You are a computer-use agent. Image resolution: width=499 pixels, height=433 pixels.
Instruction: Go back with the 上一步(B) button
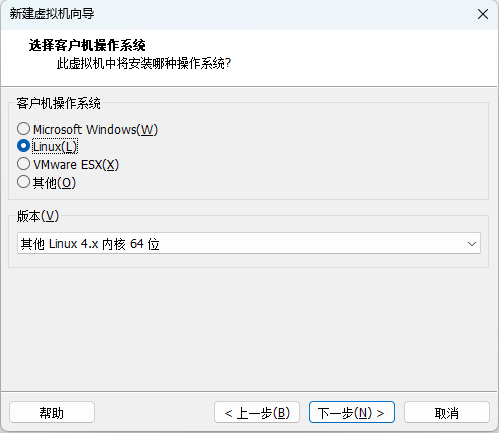click(x=257, y=413)
